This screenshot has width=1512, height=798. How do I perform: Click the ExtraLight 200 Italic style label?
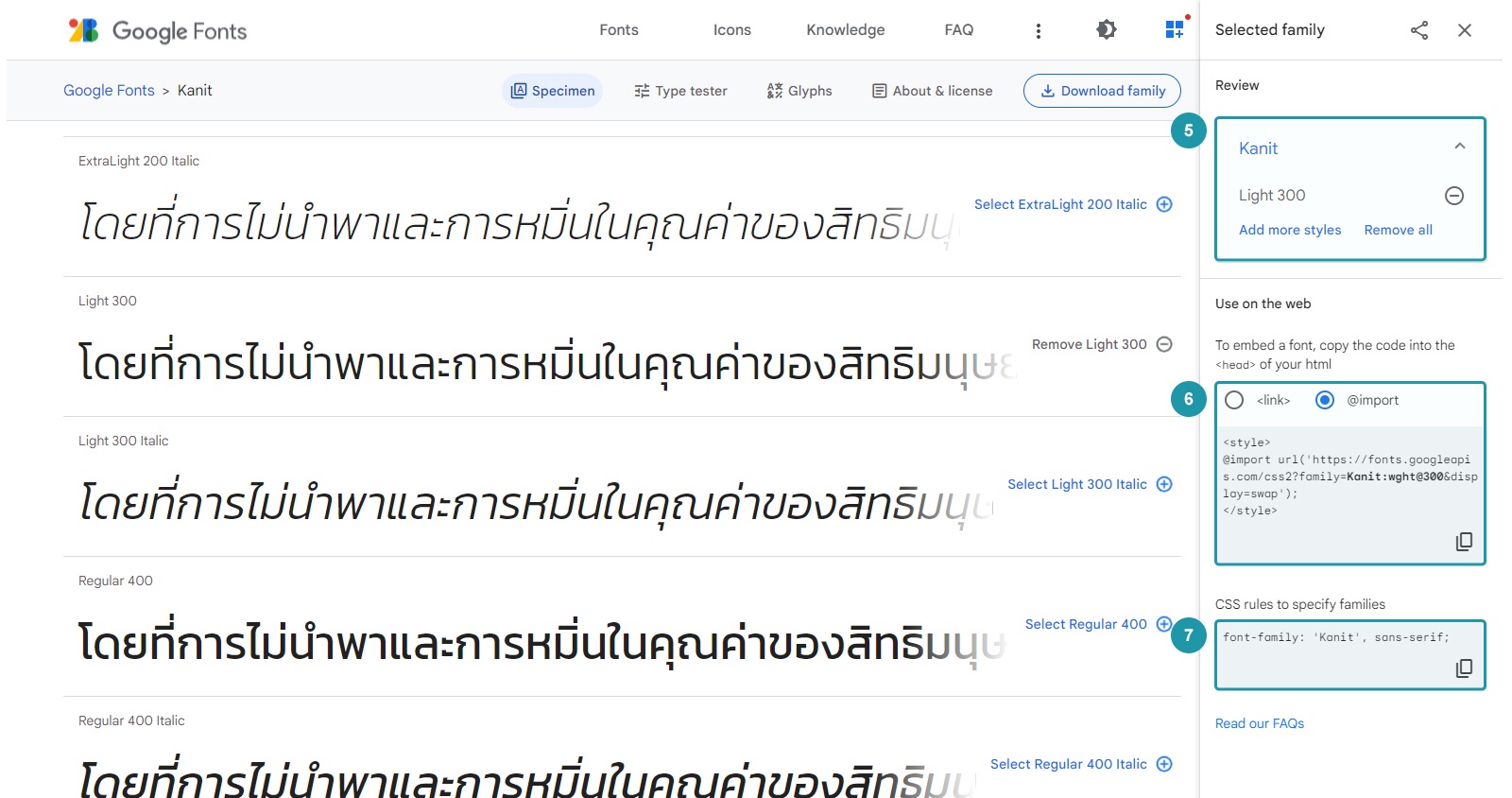[x=139, y=161]
